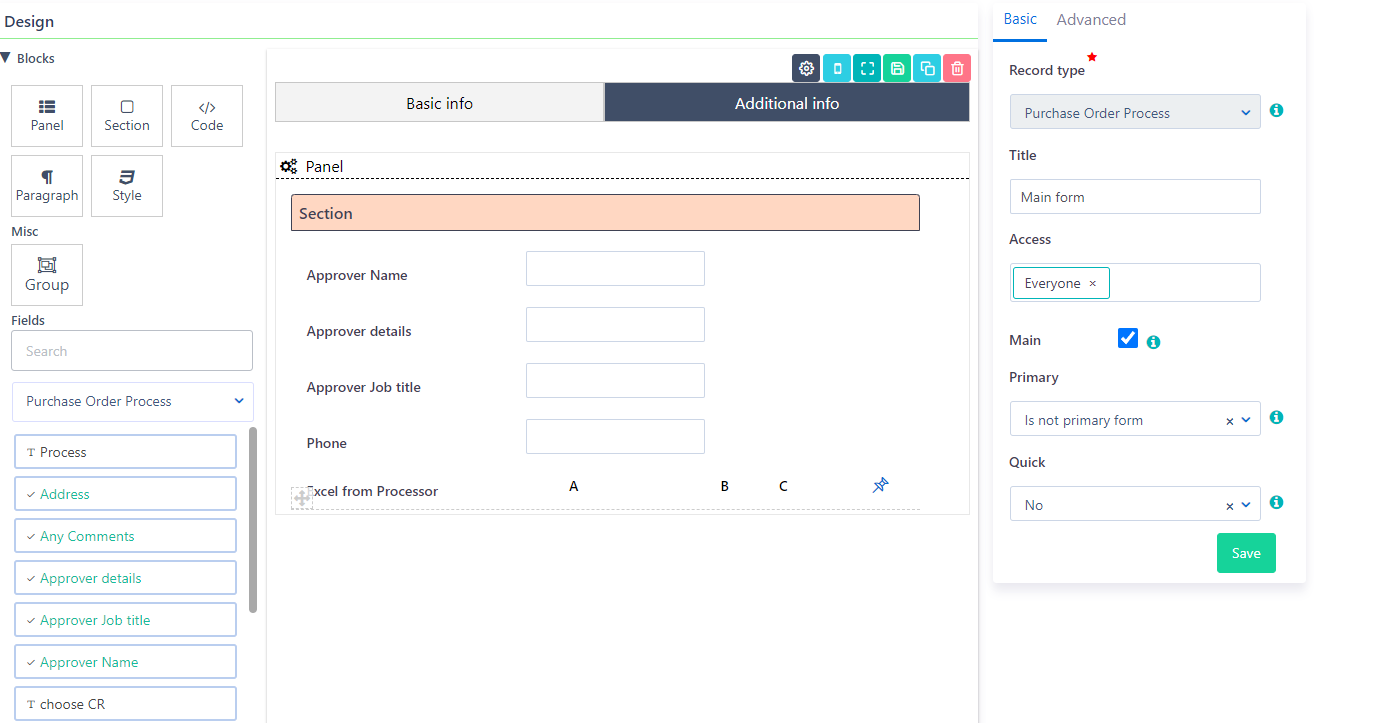
Task: Remove Everyone from the Access field
Action: [x=1093, y=283]
